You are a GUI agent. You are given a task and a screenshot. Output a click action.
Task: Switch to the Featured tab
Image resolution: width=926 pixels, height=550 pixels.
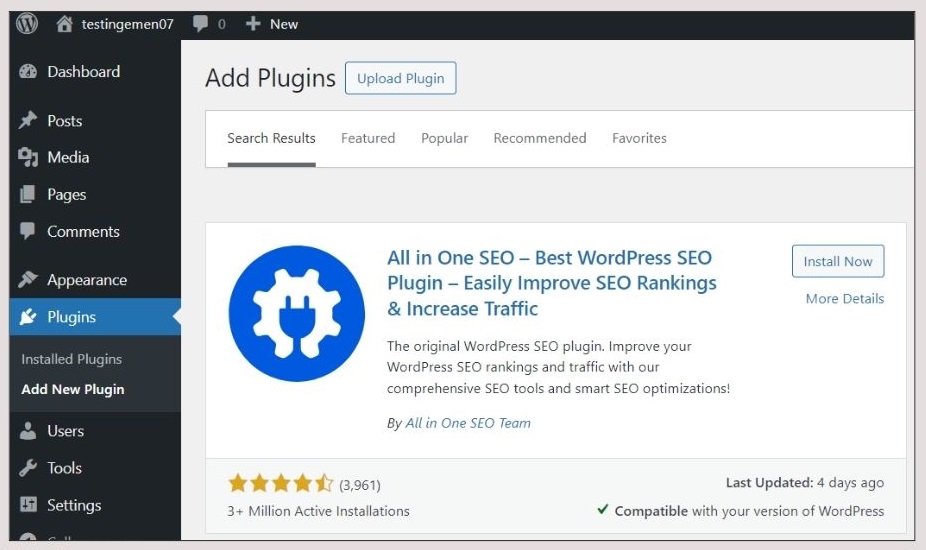(368, 138)
